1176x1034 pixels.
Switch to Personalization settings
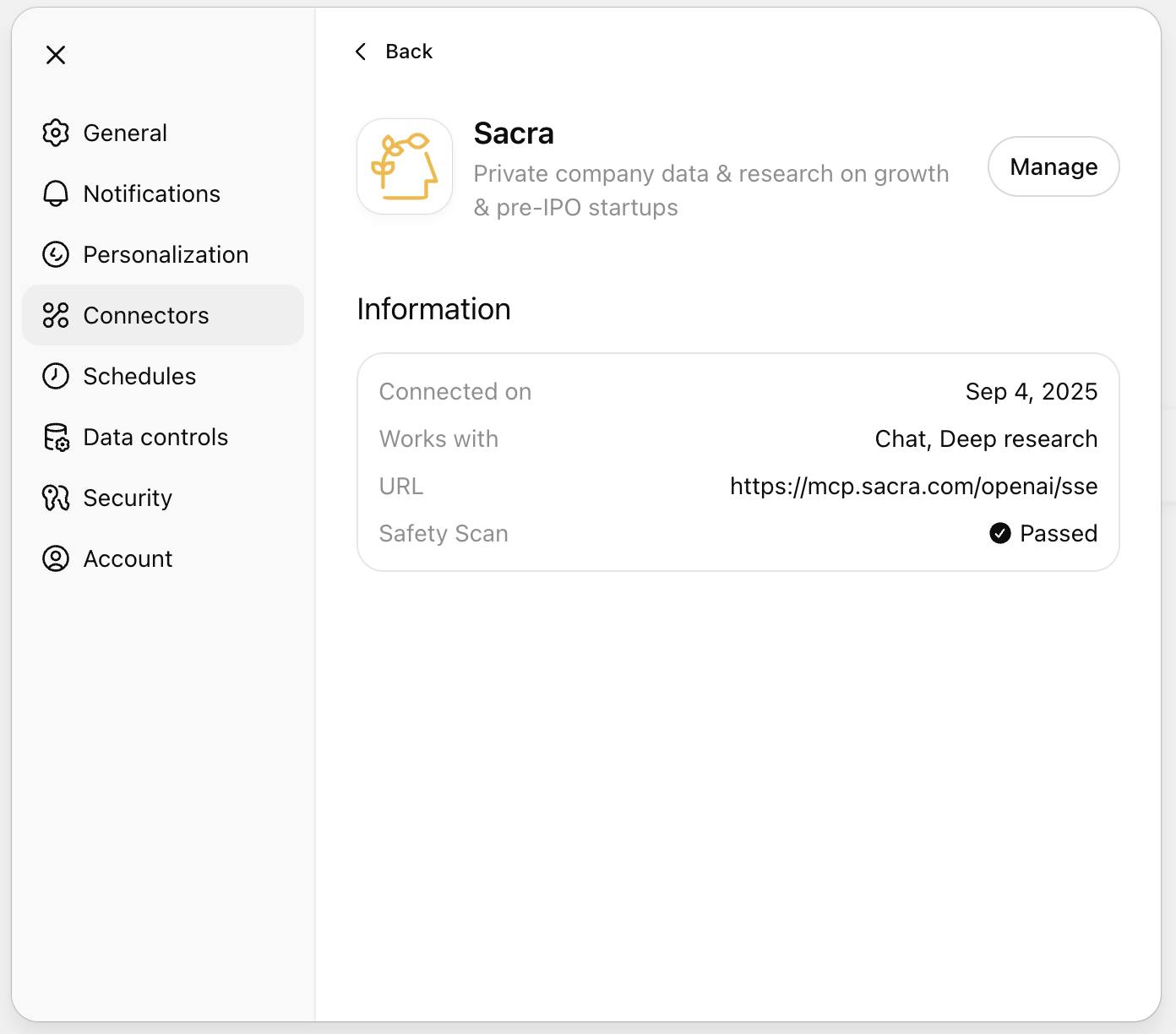click(163, 254)
